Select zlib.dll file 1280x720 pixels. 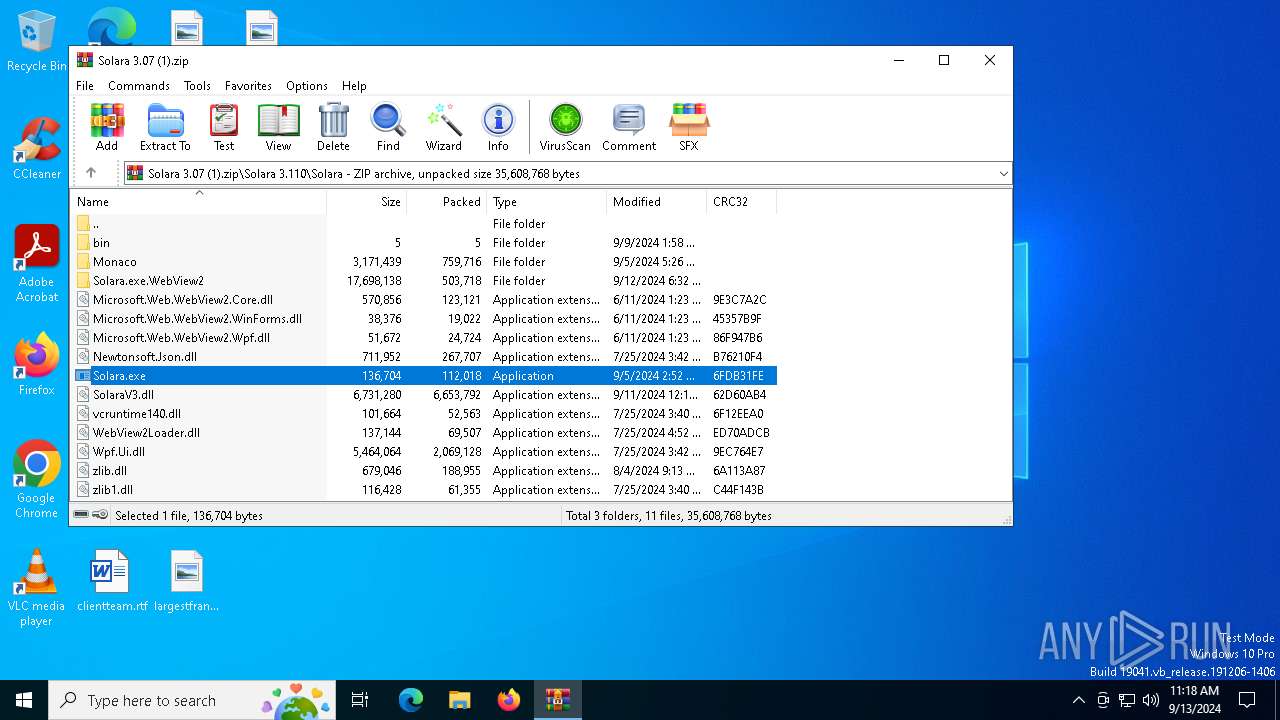pos(425,471)
